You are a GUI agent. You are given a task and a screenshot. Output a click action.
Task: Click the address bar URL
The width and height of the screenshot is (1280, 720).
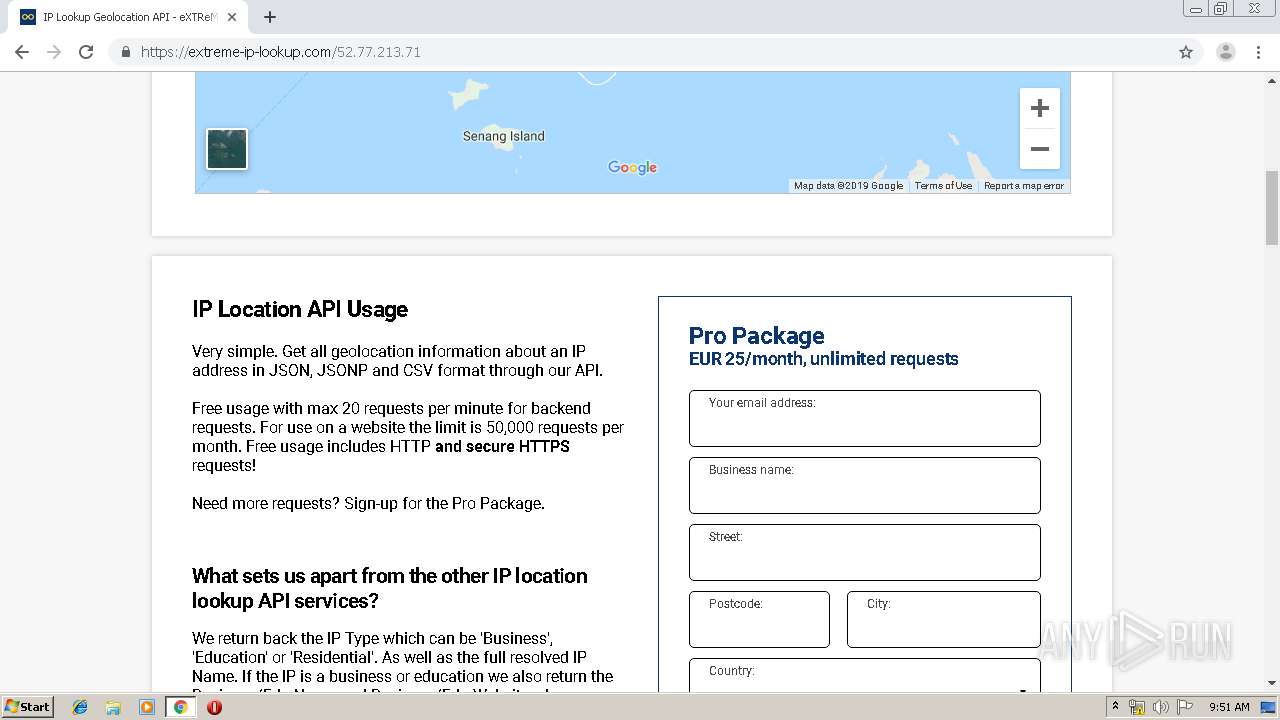click(280, 52)
